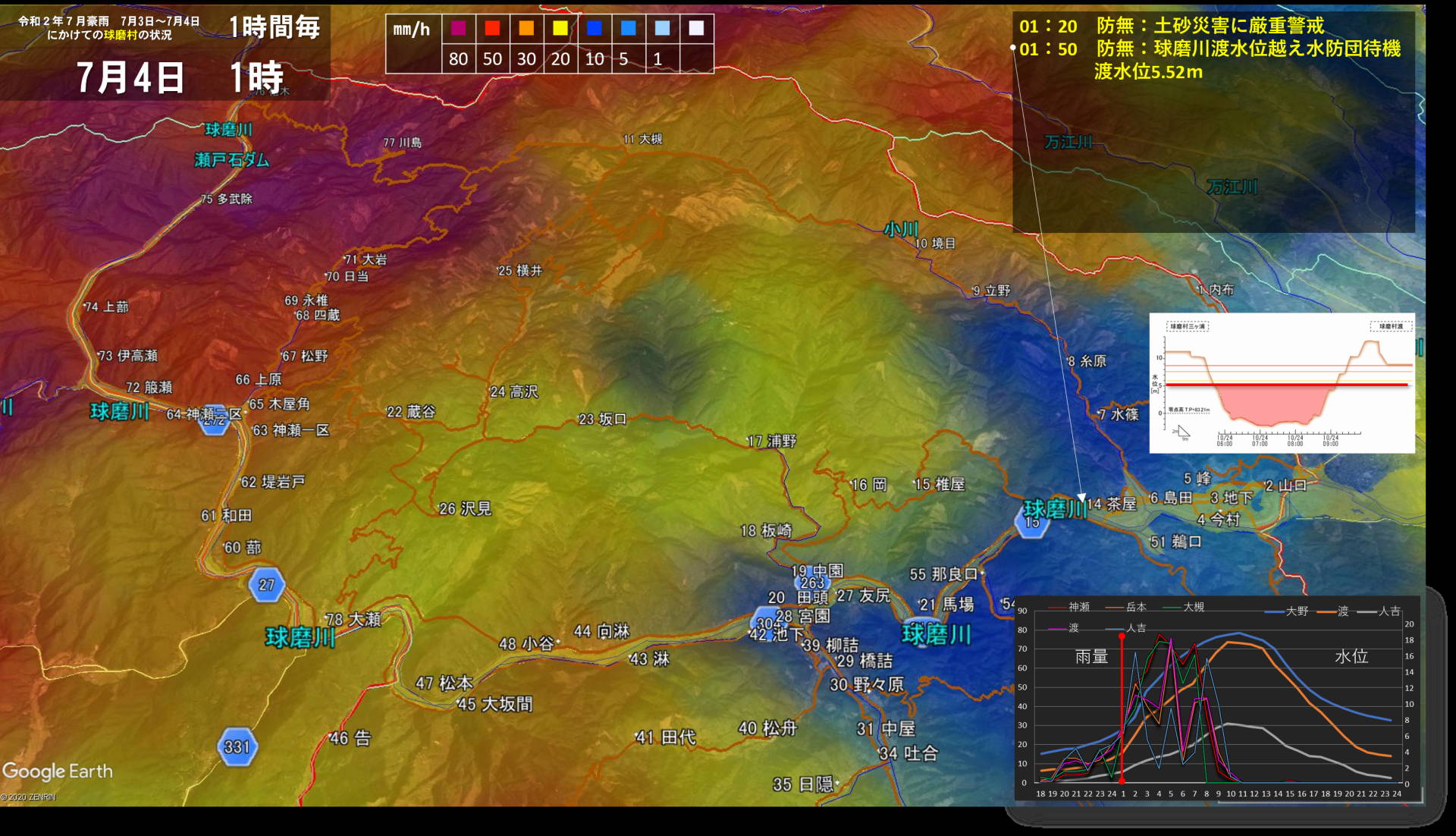The image size is (1456, 836).
Task: Click the 48 小谷 place label
Action: (x=527, y=644)
